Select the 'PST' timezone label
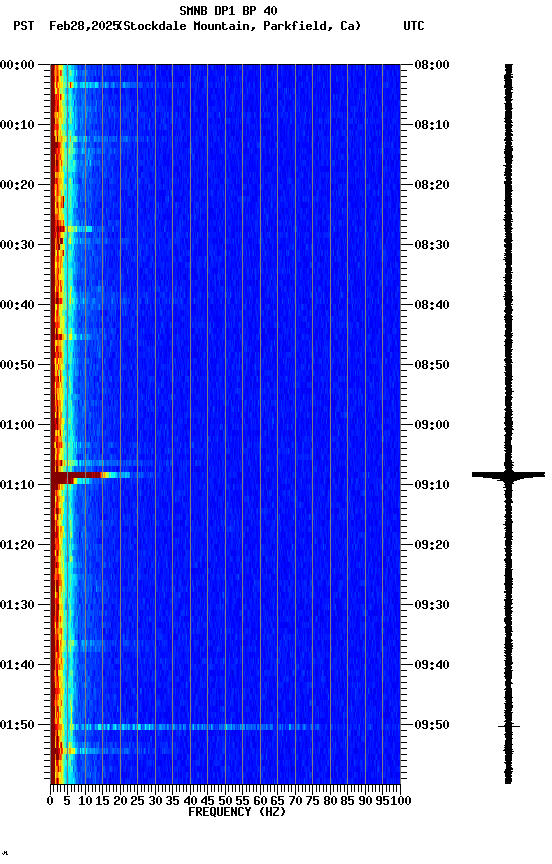 click(24, 26)
